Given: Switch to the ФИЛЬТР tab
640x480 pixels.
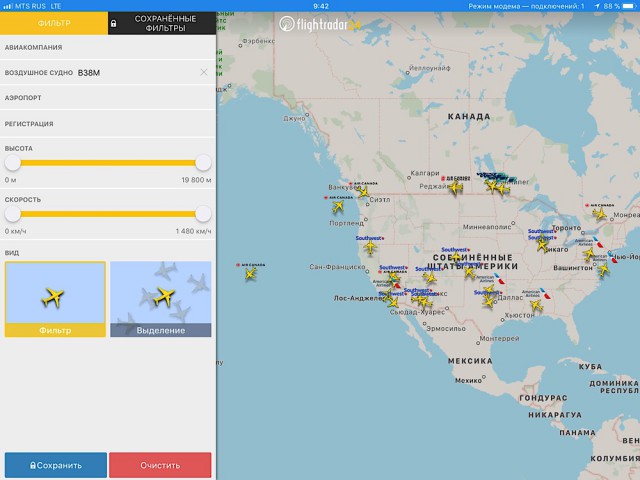Looking at the screenshot, I should [54, 23].
